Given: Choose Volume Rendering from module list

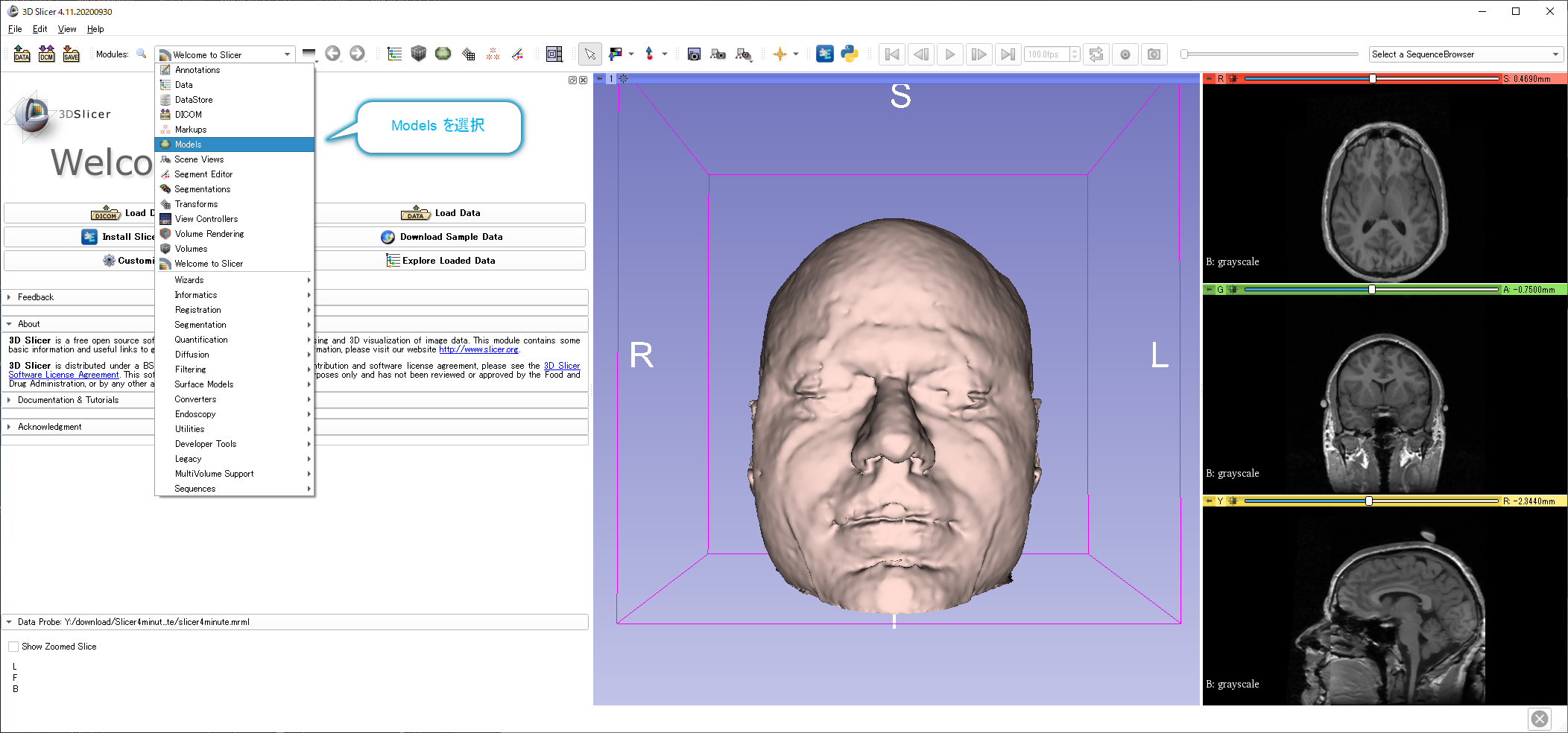Looking at the screenshot, I should 235,234.
